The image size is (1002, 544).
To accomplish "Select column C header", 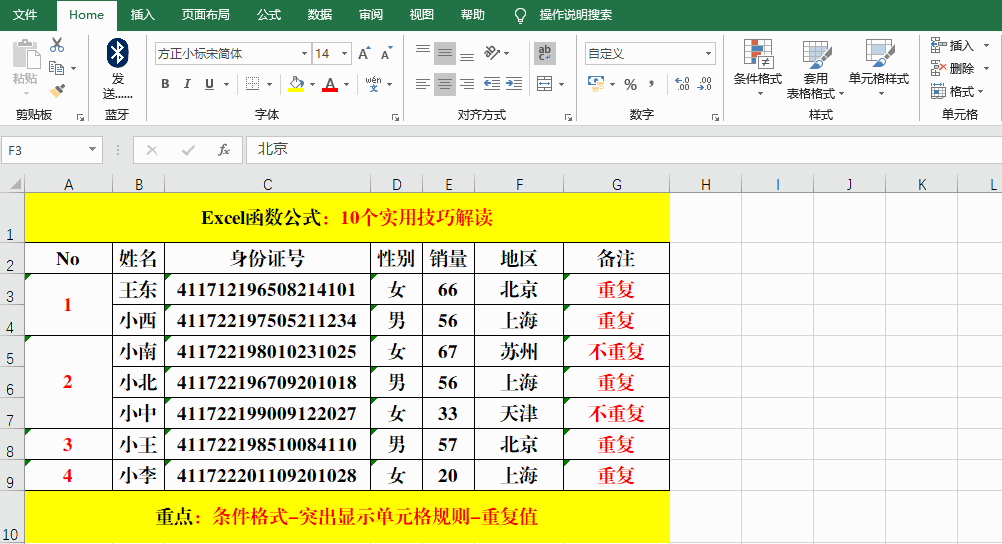I will tap(268, 184).
